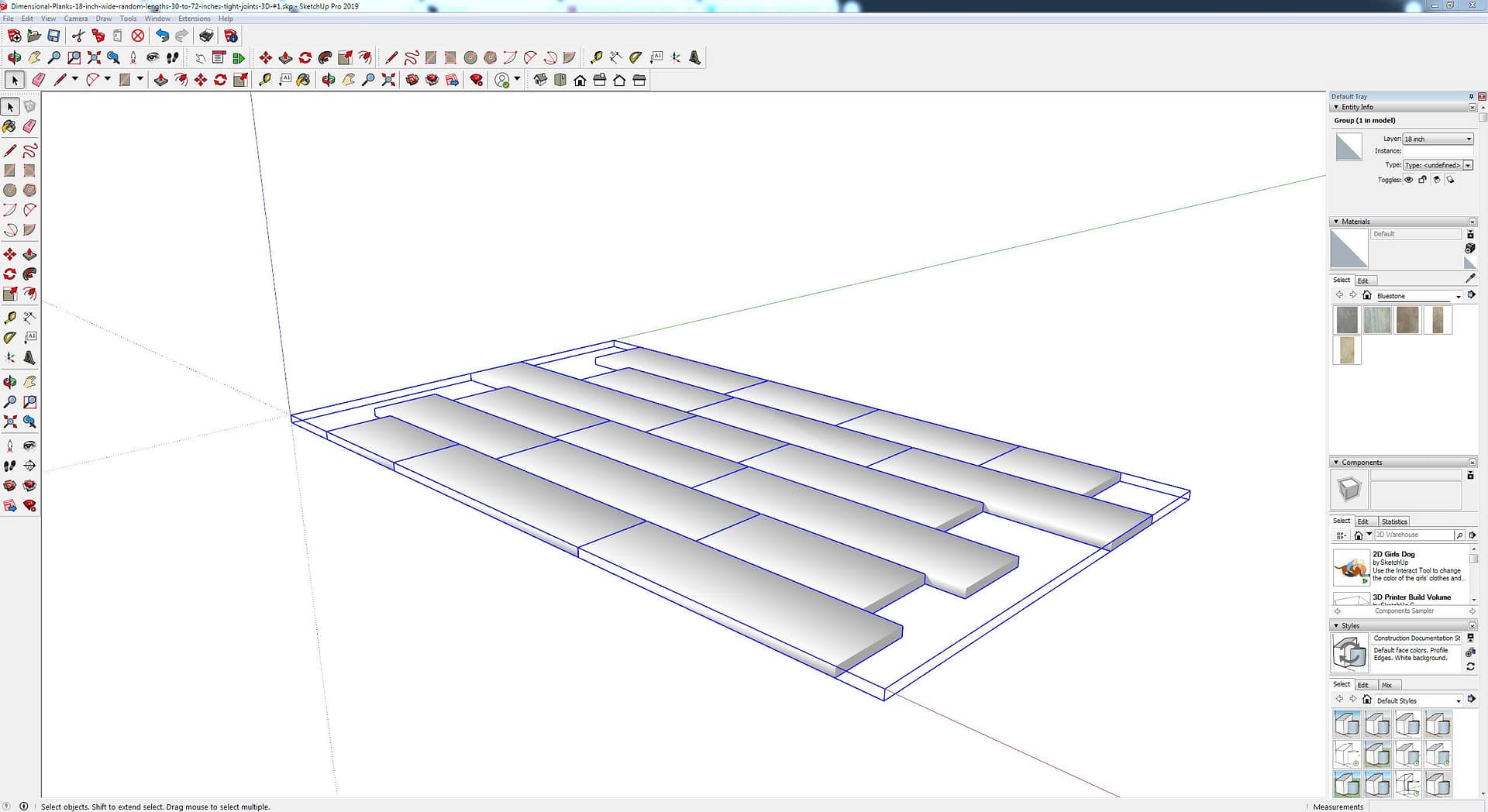Click the Print icon in top toolbar
Screen dimensions: 1488x812
[x=206, y=36]
